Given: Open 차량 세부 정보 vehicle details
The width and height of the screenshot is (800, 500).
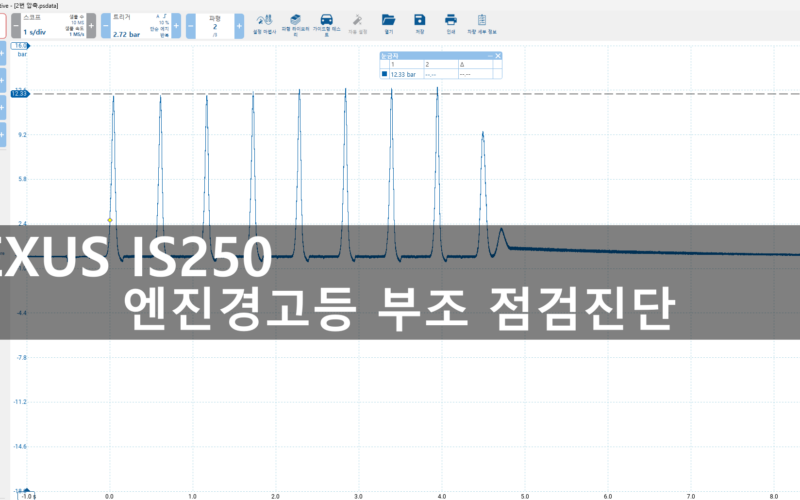Looking at the screenshot, I should [x=483, y=22].
